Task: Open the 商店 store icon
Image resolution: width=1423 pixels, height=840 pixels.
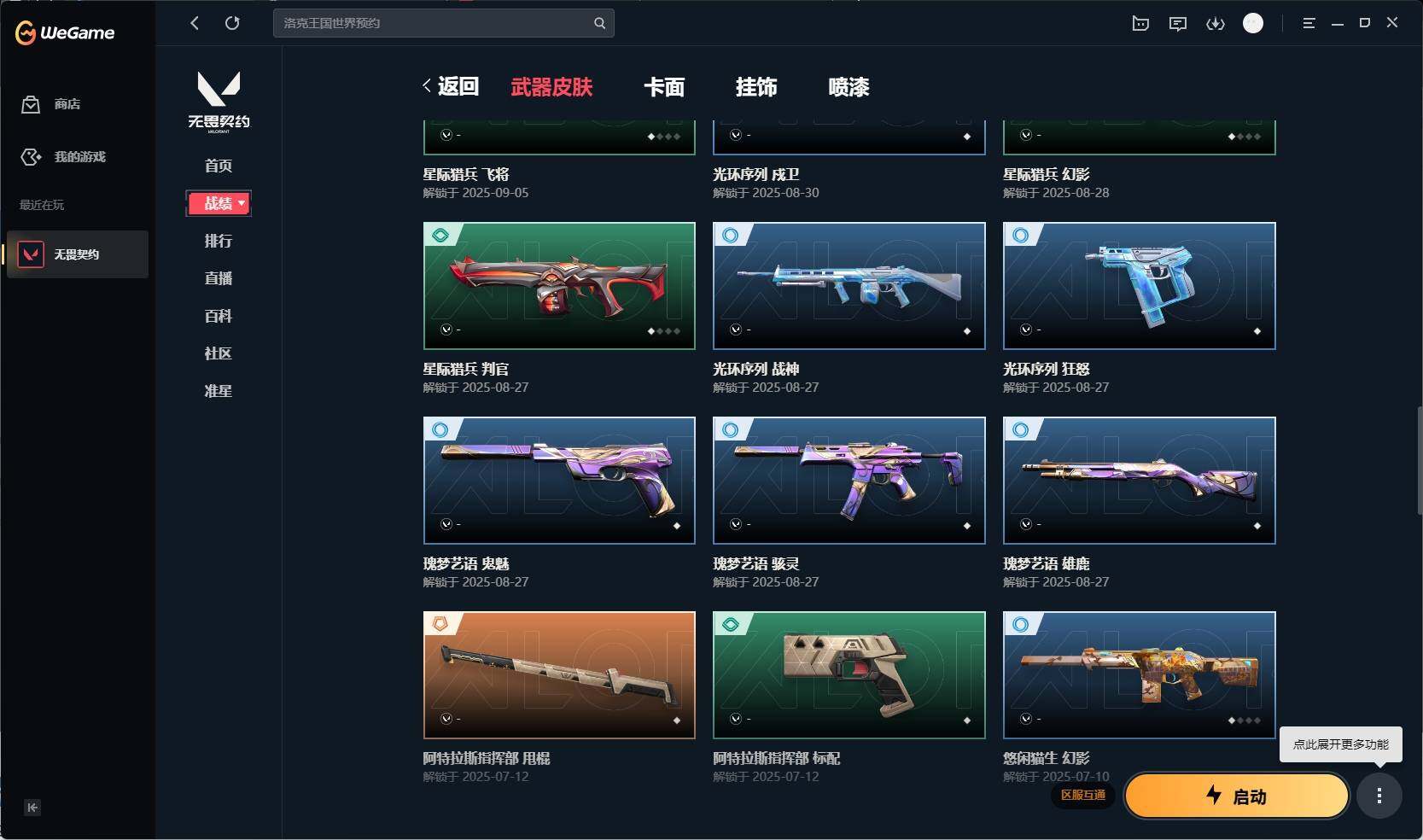Action: pyautogui.click(x=31, y=104)
